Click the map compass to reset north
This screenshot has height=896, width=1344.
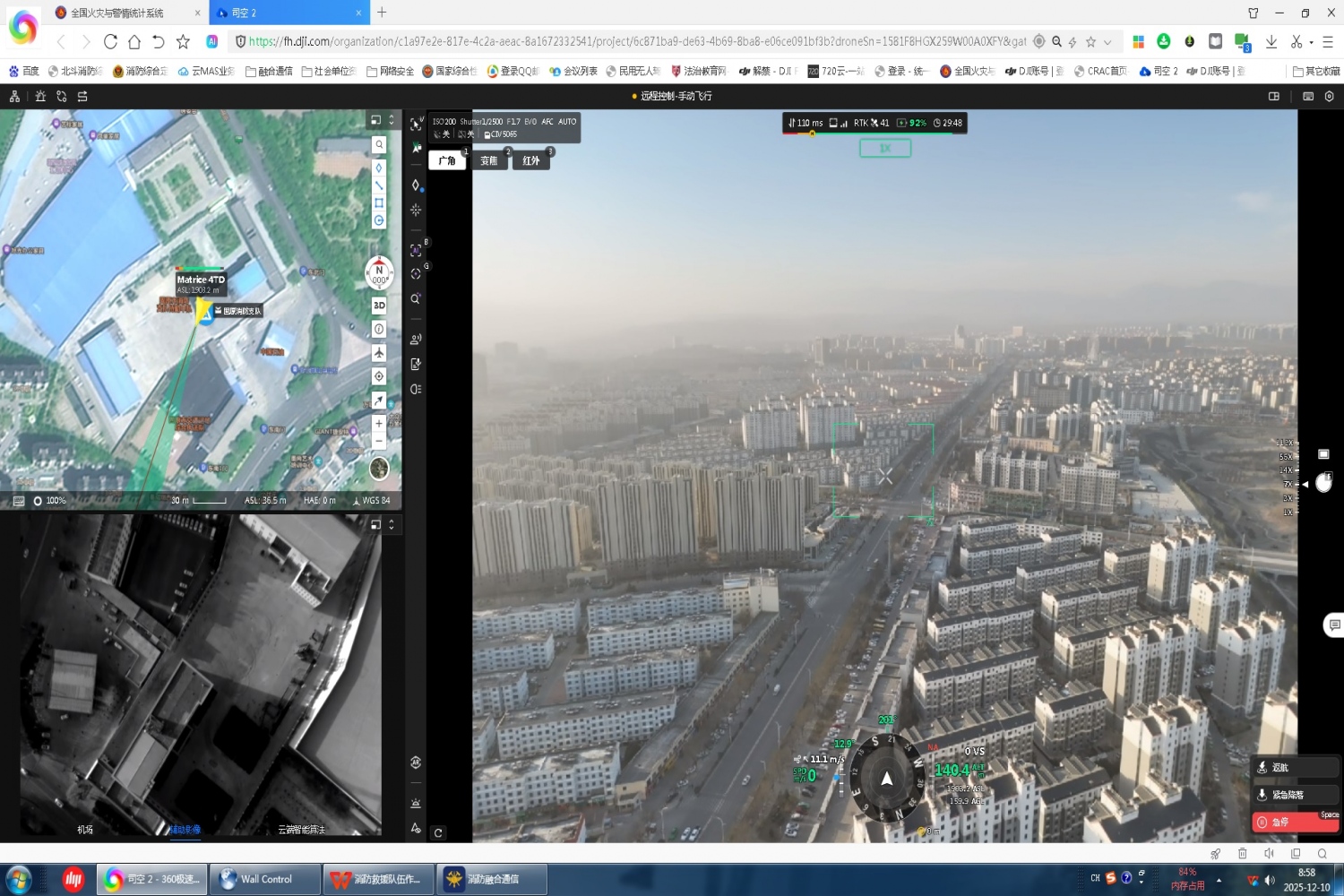(379, 273)
